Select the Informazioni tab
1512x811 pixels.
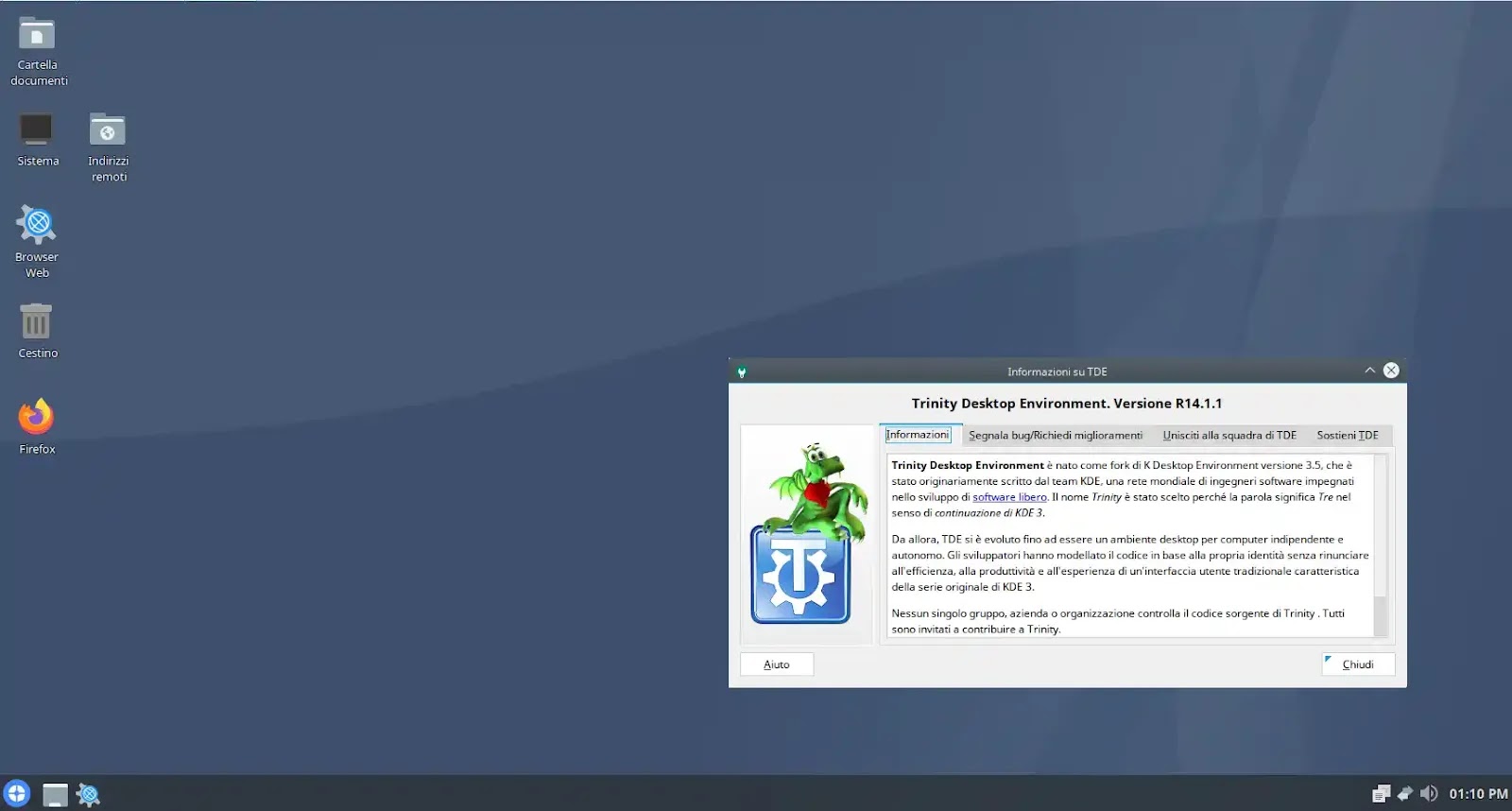918,435
